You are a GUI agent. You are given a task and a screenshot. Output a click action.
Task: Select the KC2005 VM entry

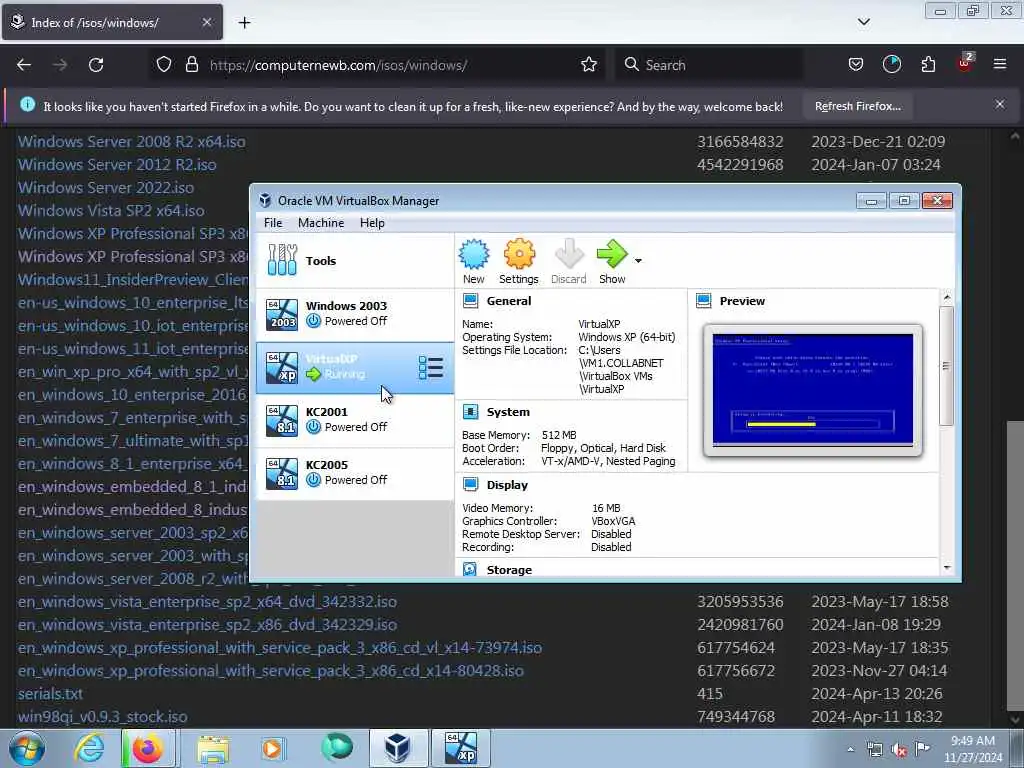pos(355,473)
